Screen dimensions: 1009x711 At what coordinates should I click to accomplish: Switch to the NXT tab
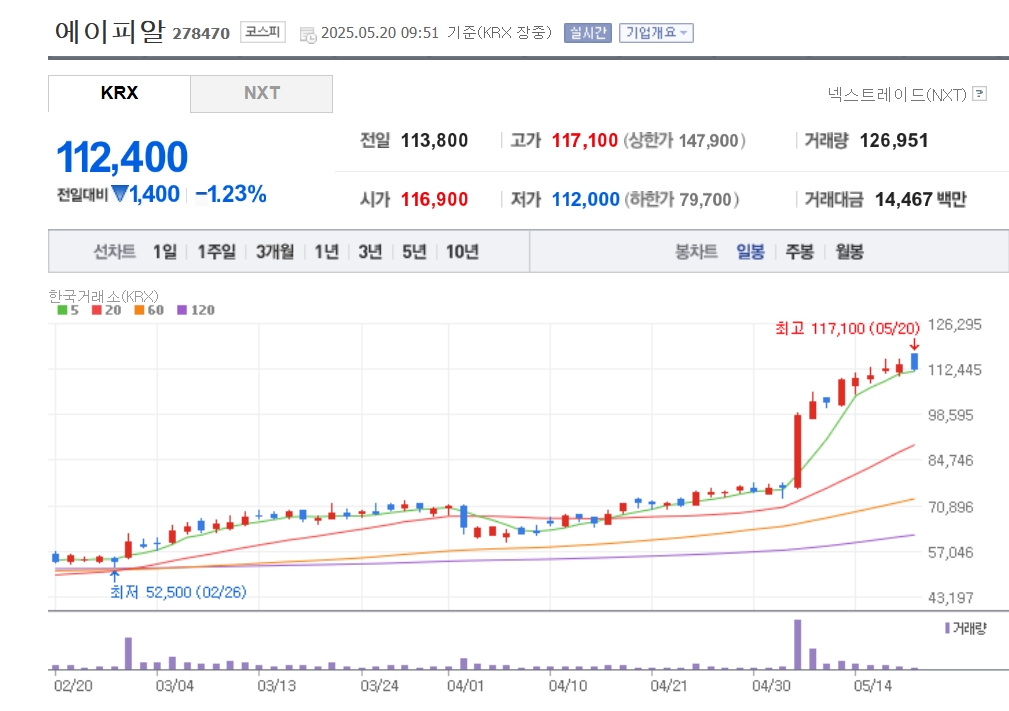click(262, 93)
